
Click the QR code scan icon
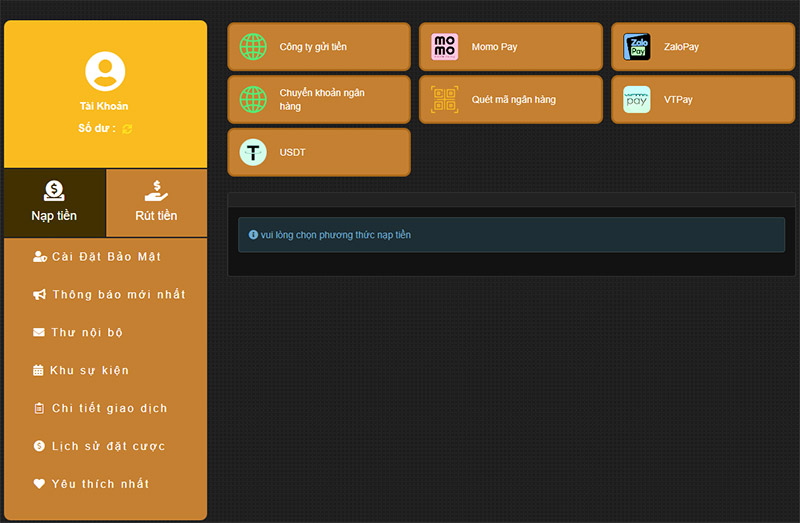pos(444,100)
